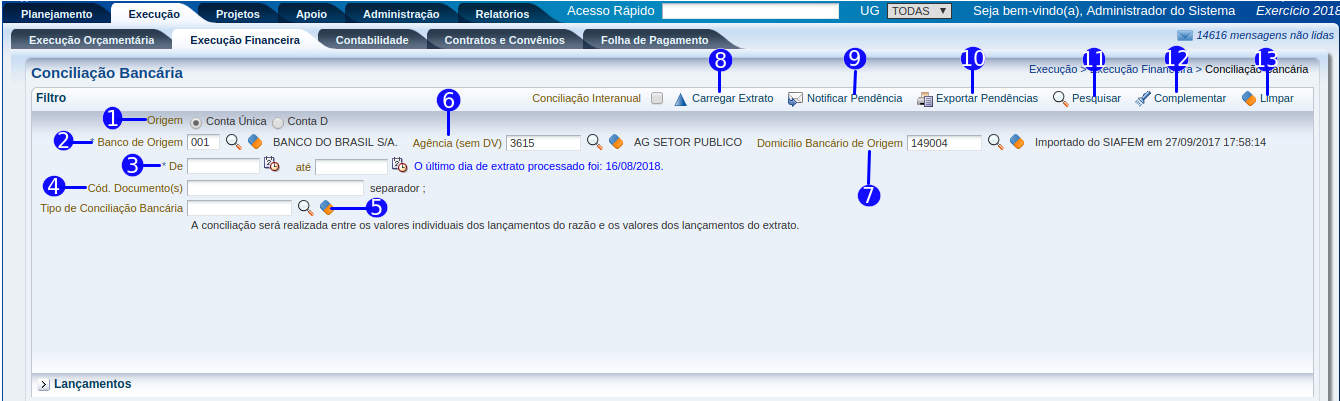Screen dimensions: 1340x401
Task: Open the calendar picker for the De date
Action: point(271,165)
